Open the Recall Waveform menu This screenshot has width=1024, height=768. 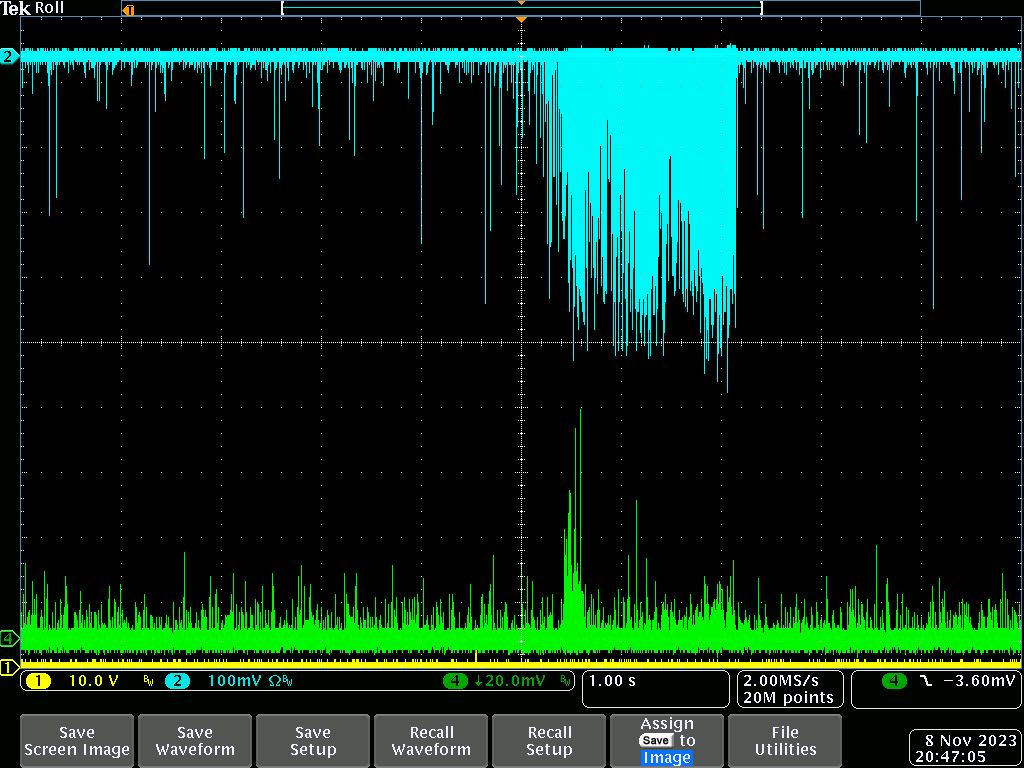coord(431,741)
